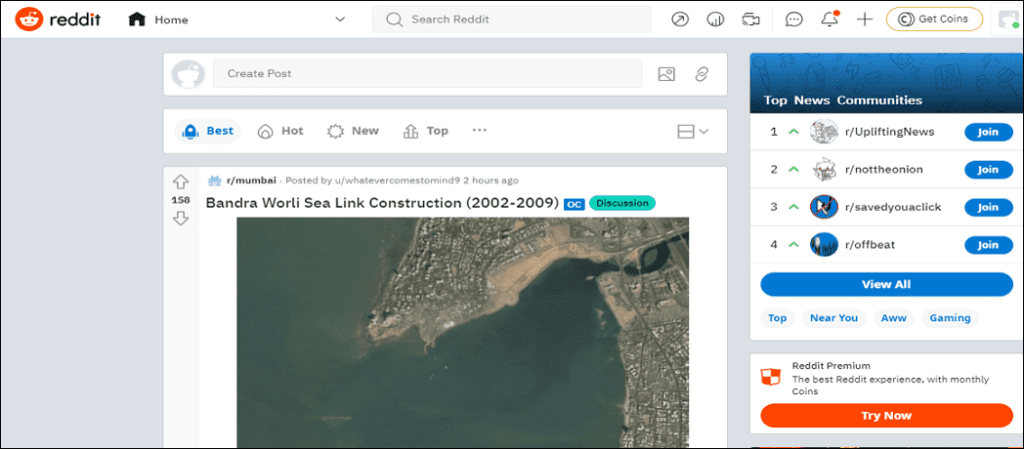The height and width of the screenshot is (449, 1024).
Task: Click View All news communities button
Action: [x=886, y=284]
